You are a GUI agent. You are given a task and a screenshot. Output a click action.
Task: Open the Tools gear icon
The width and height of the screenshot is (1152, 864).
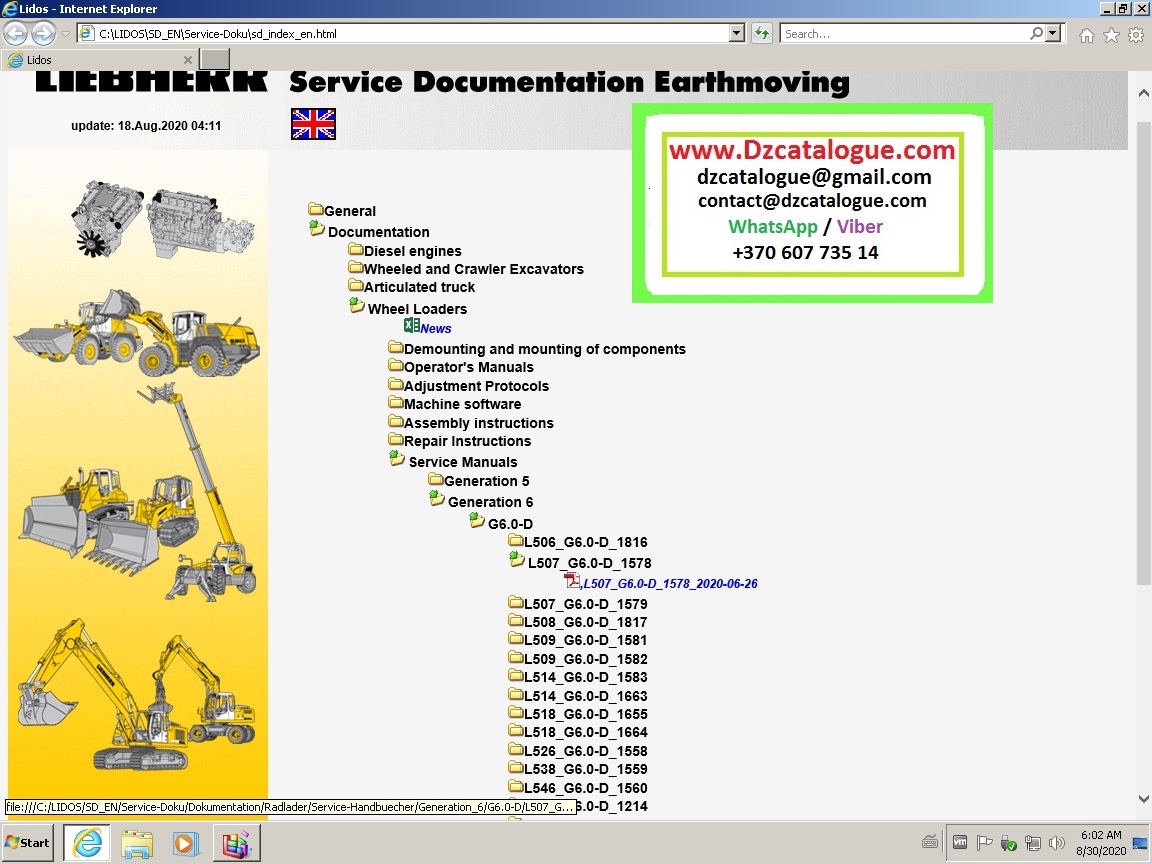1136,35
